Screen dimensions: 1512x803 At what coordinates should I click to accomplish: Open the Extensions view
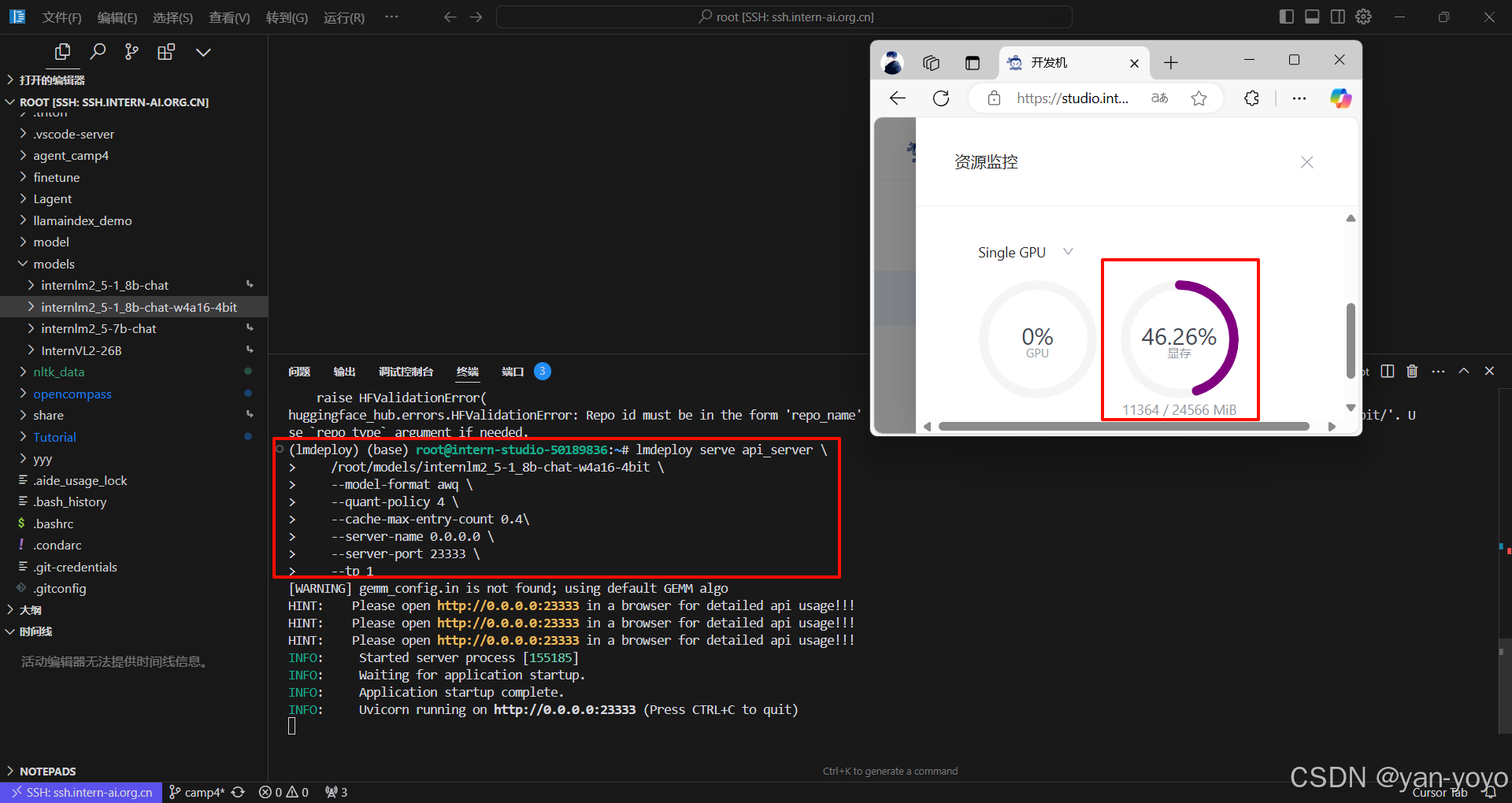click(165, 51)
